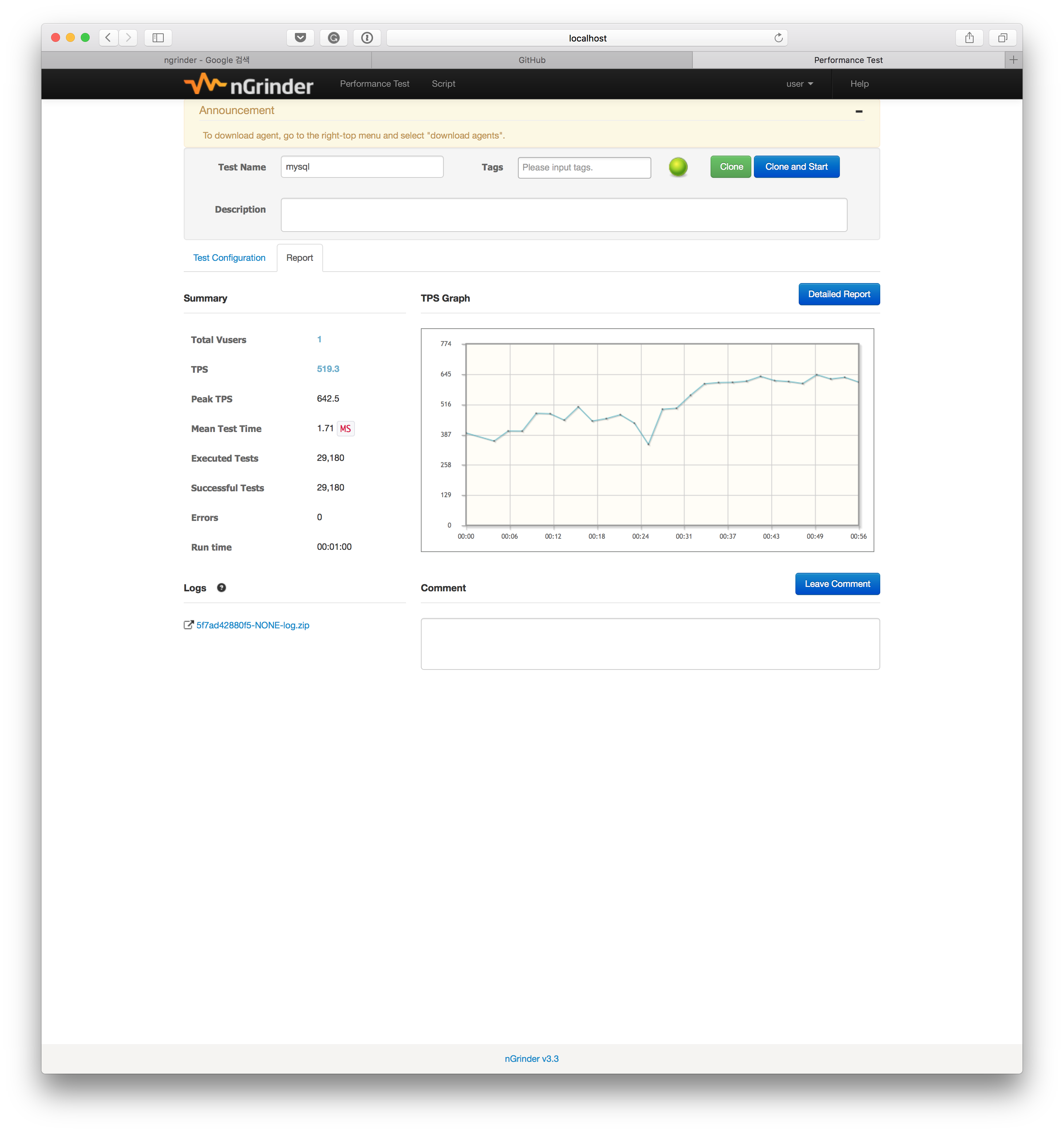
Task: Click the nGrinder logo
Action: [x=249, y=84]
